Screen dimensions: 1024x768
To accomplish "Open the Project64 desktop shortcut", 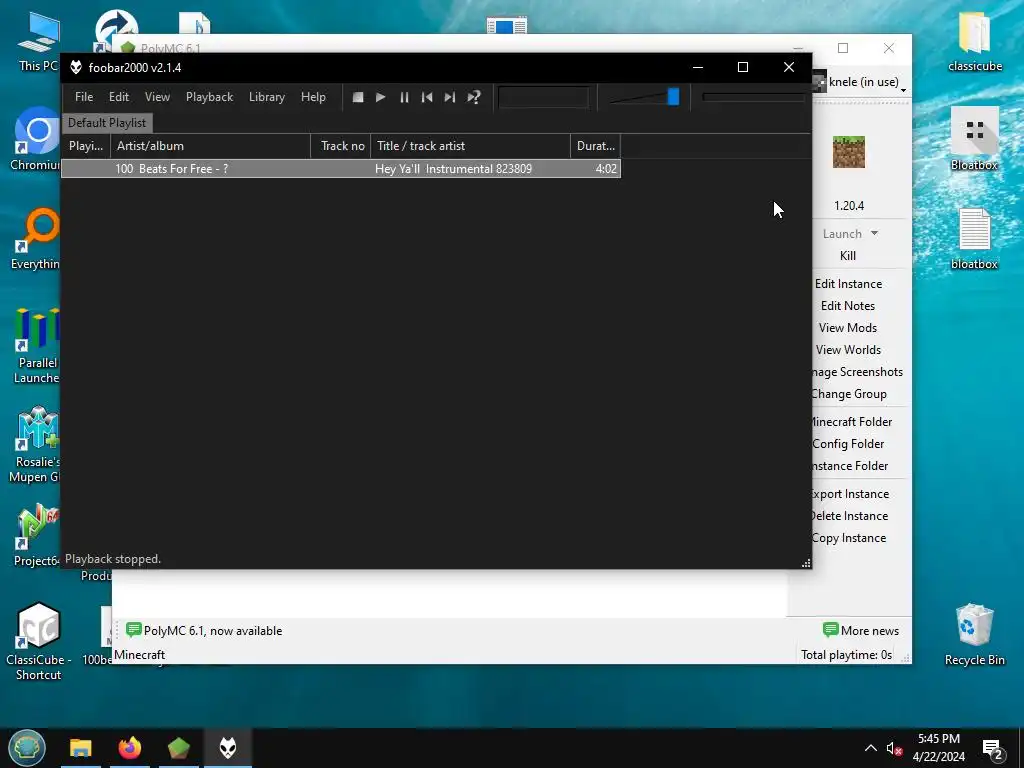I will tap(37, 536).
